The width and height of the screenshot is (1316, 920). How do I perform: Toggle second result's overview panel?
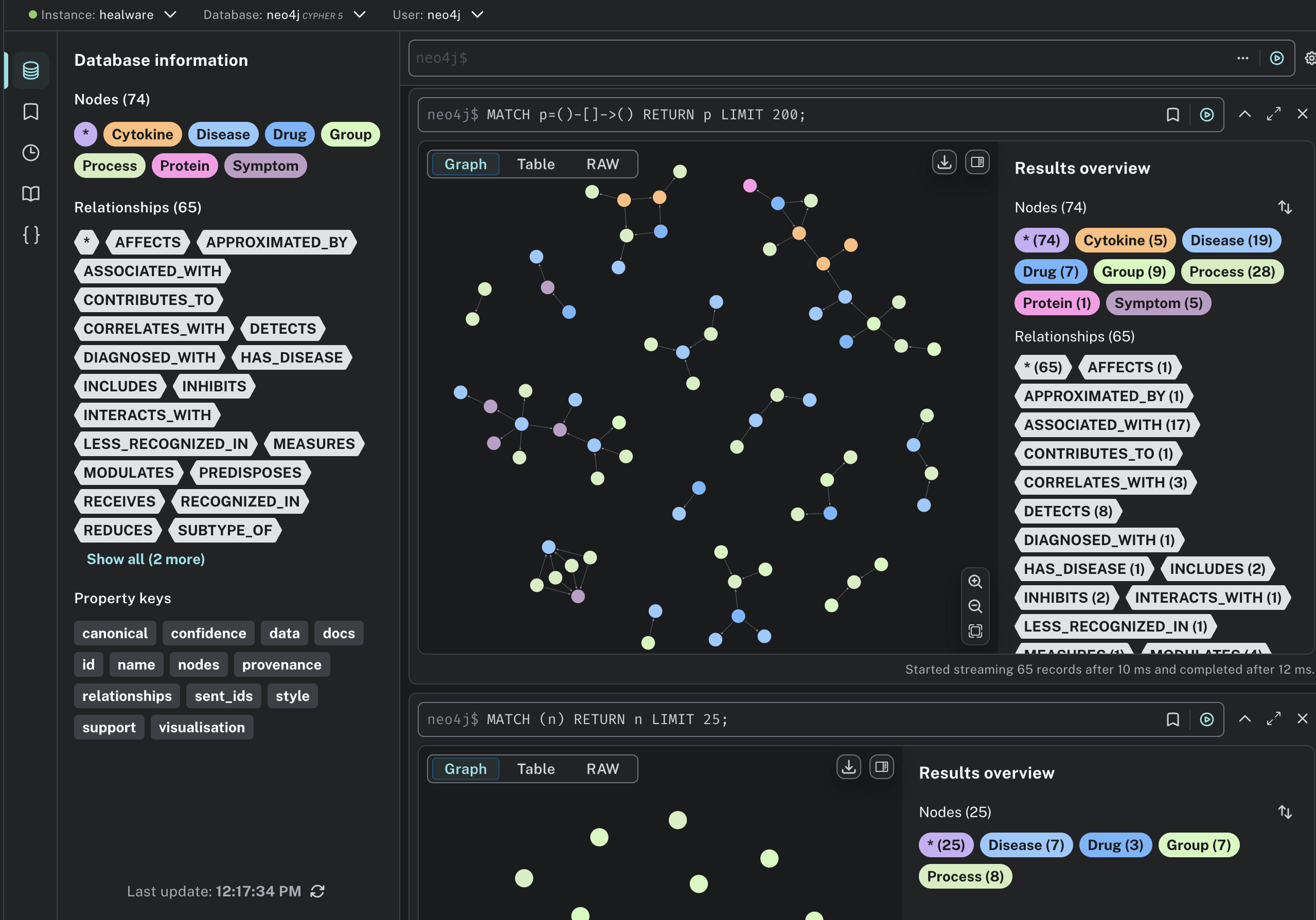pos(882,767)
